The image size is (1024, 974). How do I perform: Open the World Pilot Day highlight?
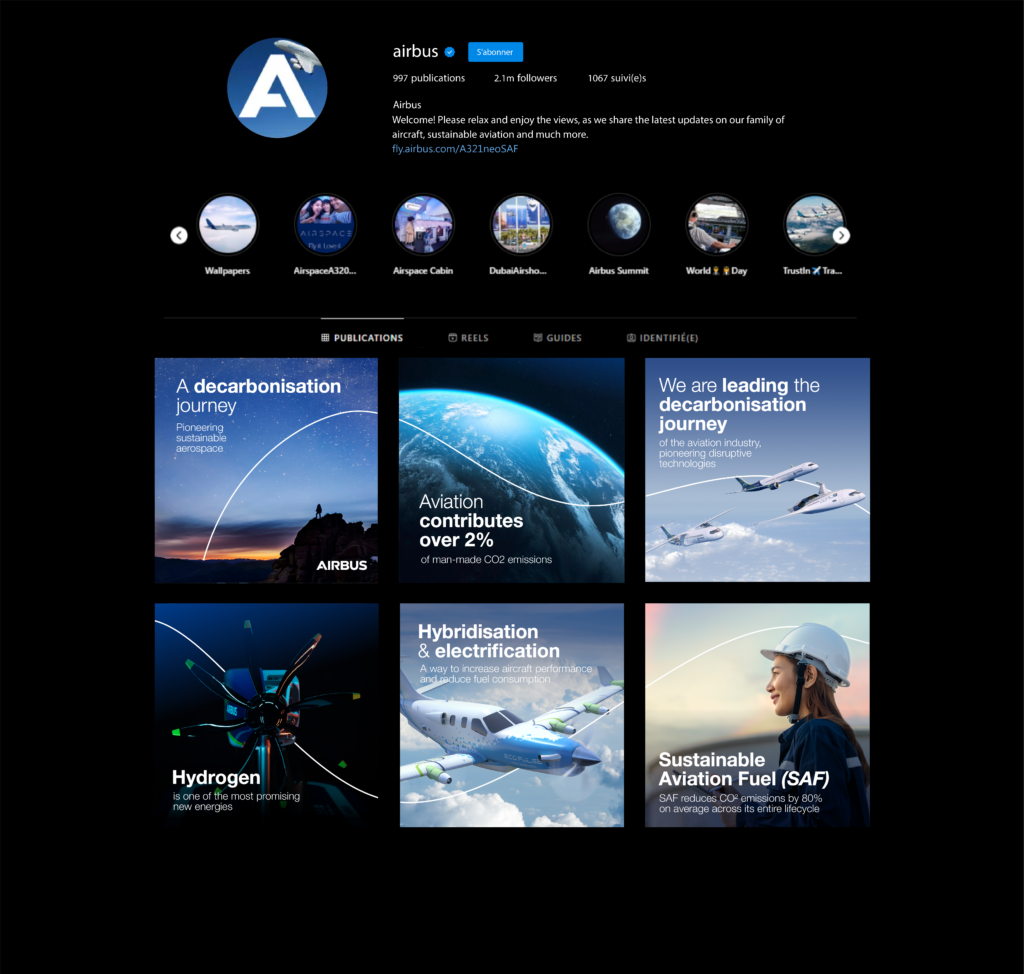[x=716, y=225]
